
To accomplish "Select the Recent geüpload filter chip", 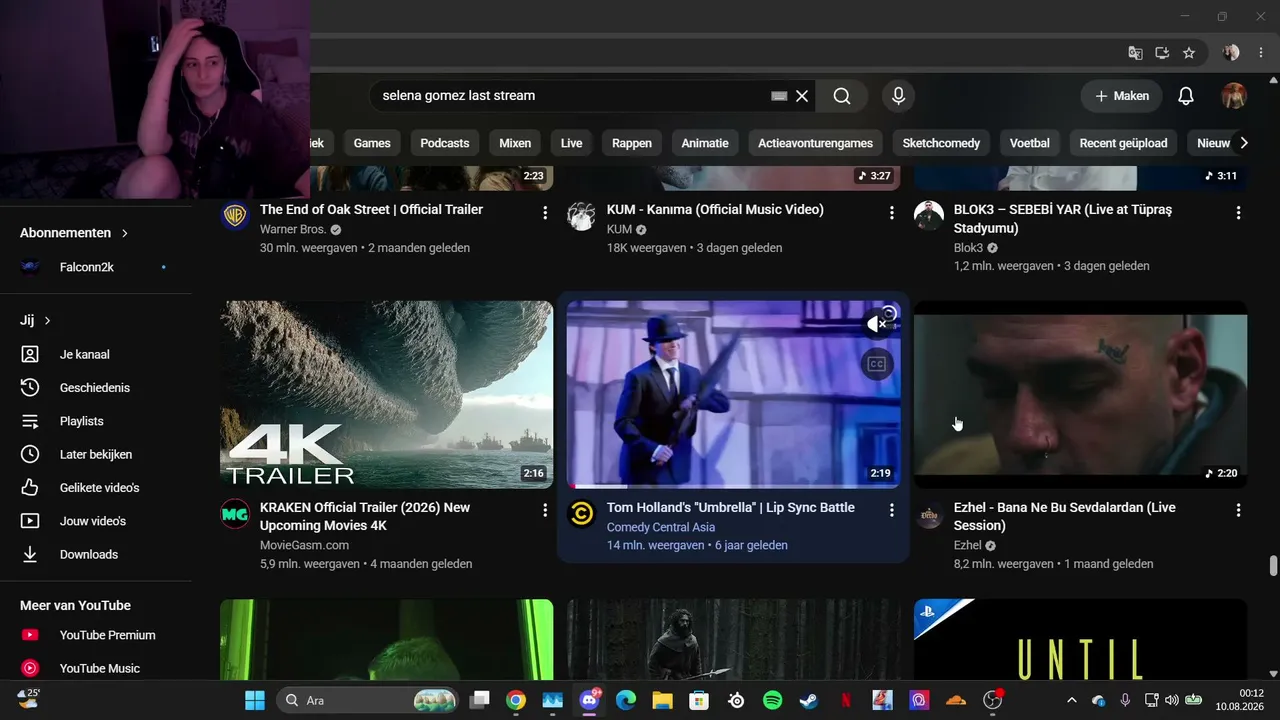I will point(1124,143).
